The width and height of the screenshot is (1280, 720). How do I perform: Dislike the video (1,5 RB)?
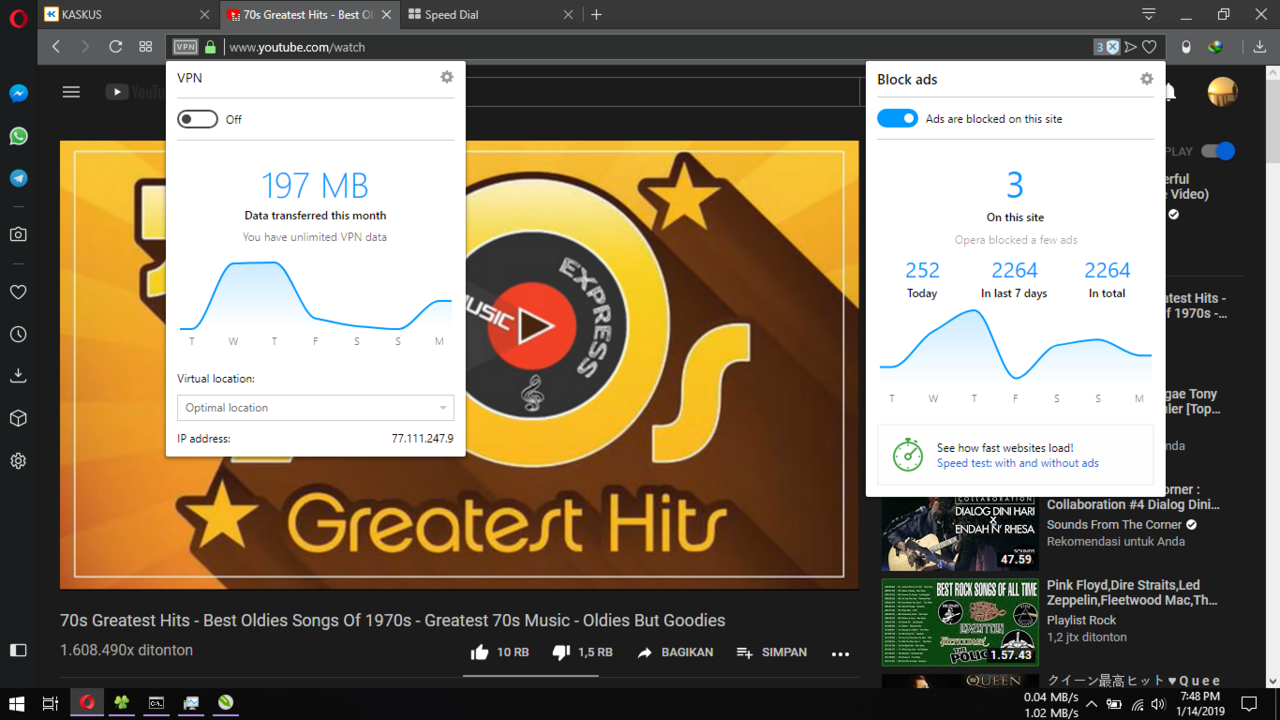point(582,652)
